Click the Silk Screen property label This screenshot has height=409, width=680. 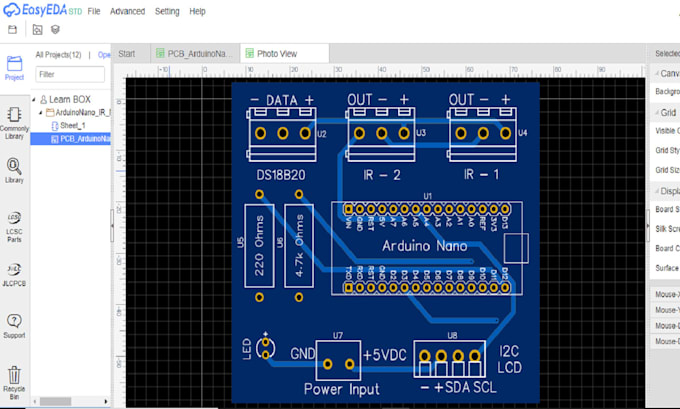point(667,229)
